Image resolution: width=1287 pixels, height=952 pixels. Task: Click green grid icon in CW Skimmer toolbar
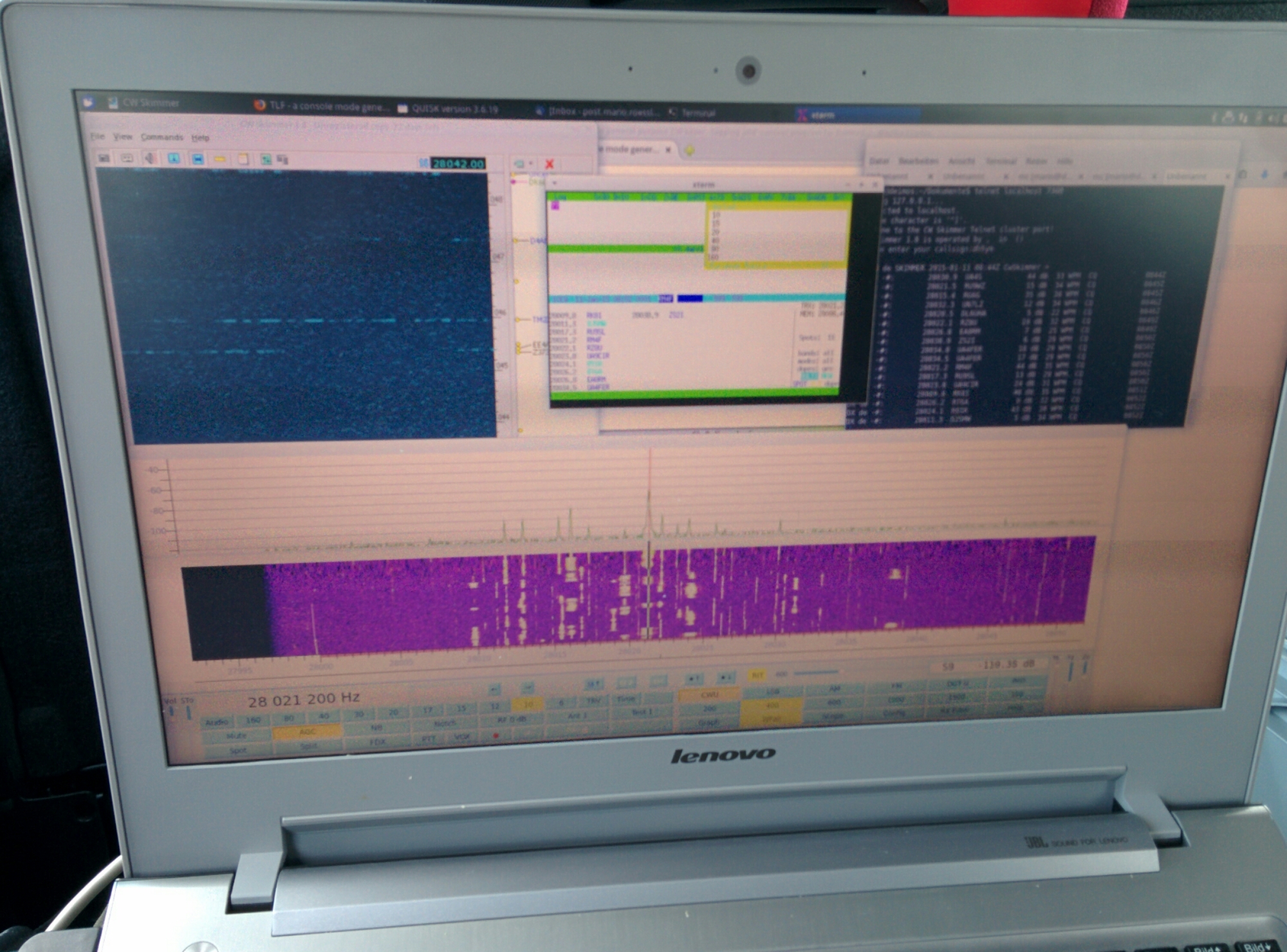[265, 160]
